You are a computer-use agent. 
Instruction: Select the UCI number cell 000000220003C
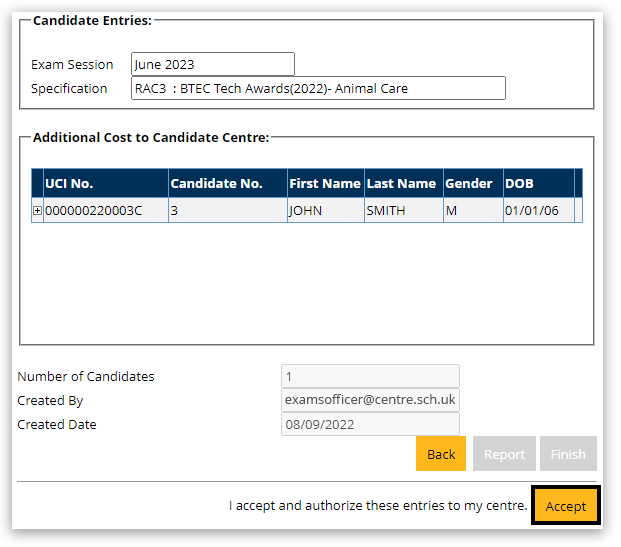(105, 211)
